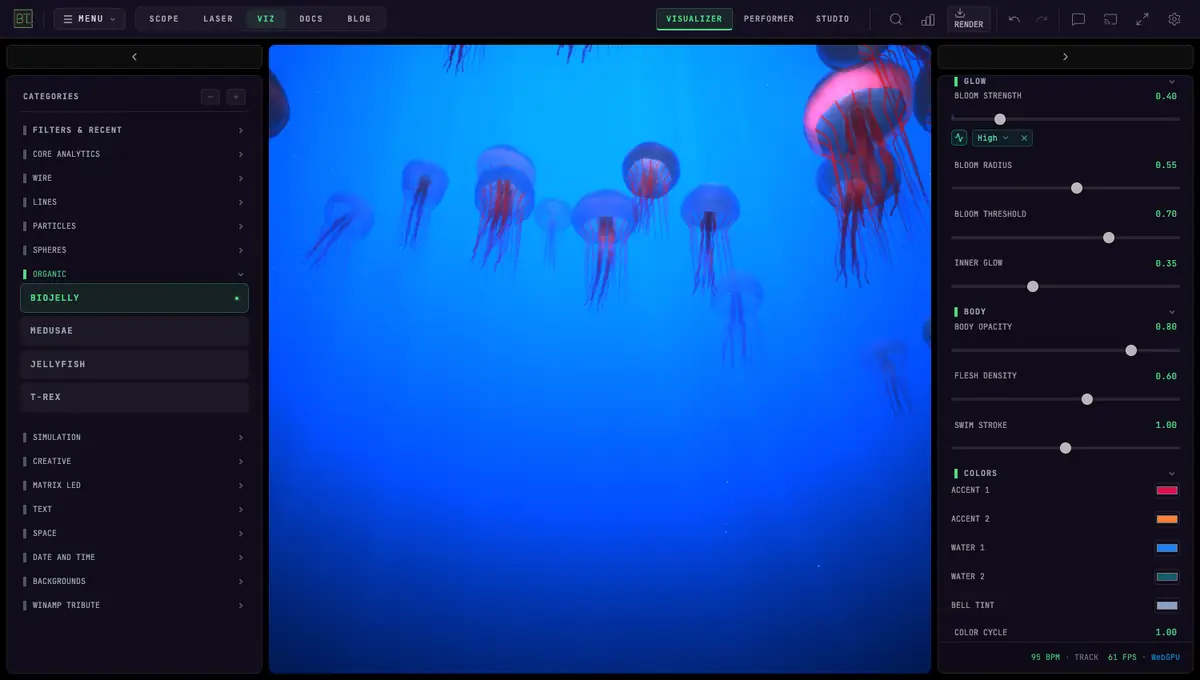The image size is (1200, 680).
Task: Select the Medusae visualizer
Action: (x=134, y=331)
